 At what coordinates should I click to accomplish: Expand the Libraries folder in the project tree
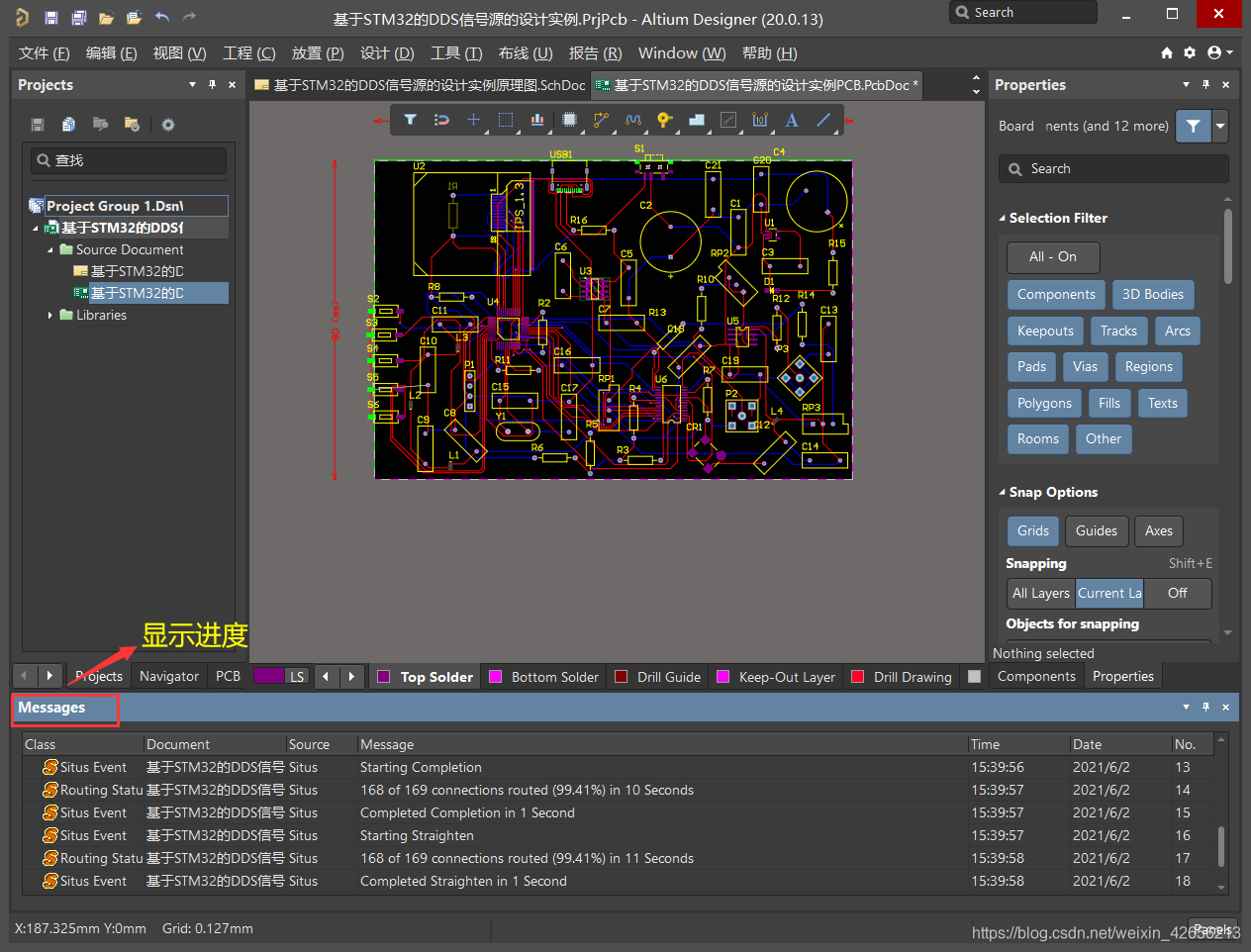pyautogui.click(x=50, y=315)
